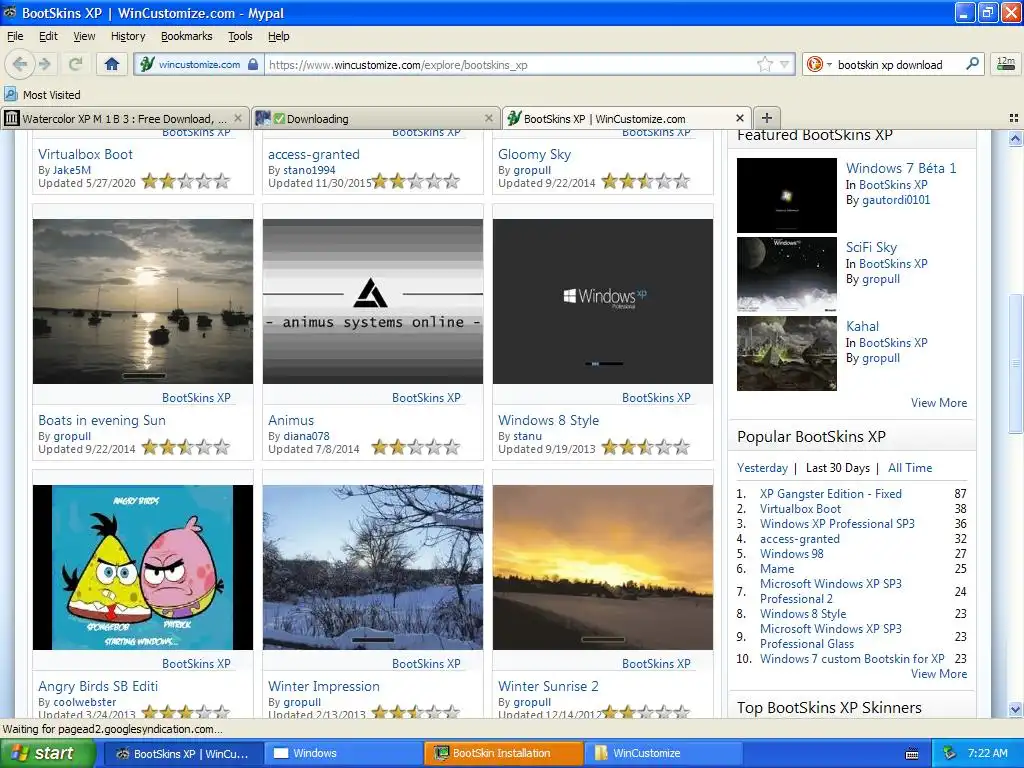Select the Yesterday popularity filter

pyautogui.click(x=762, y=468)
